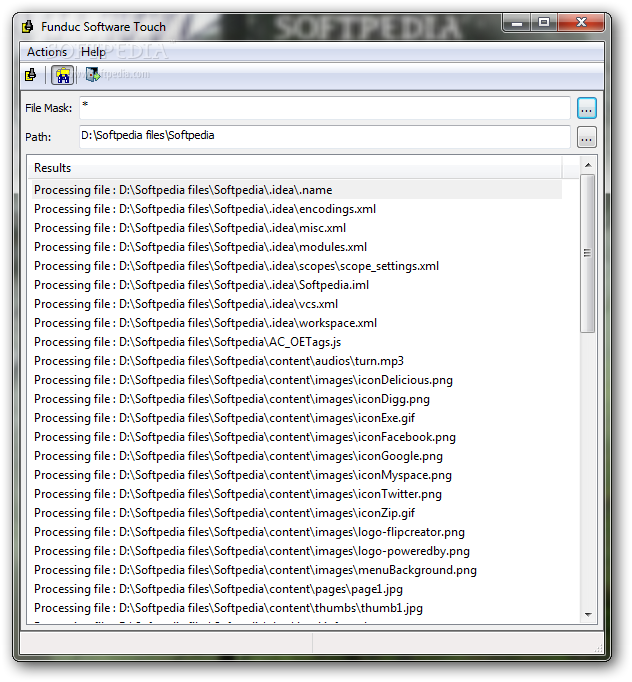The width and height of the screenshot is (632, 682).
Task: Close the Funduc Software Touch window
Action: [581, 23]
